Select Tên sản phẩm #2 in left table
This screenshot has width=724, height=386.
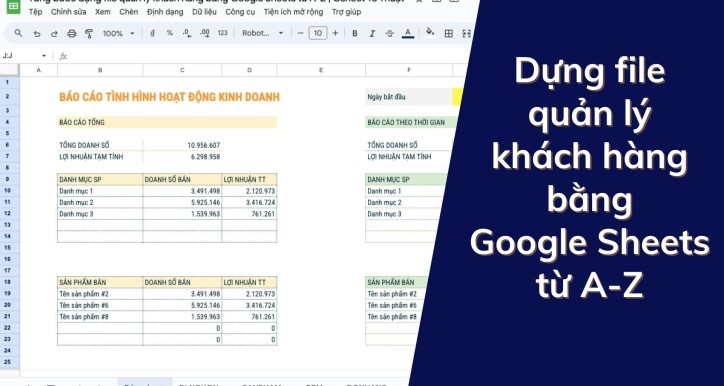(x=100, y=294)
